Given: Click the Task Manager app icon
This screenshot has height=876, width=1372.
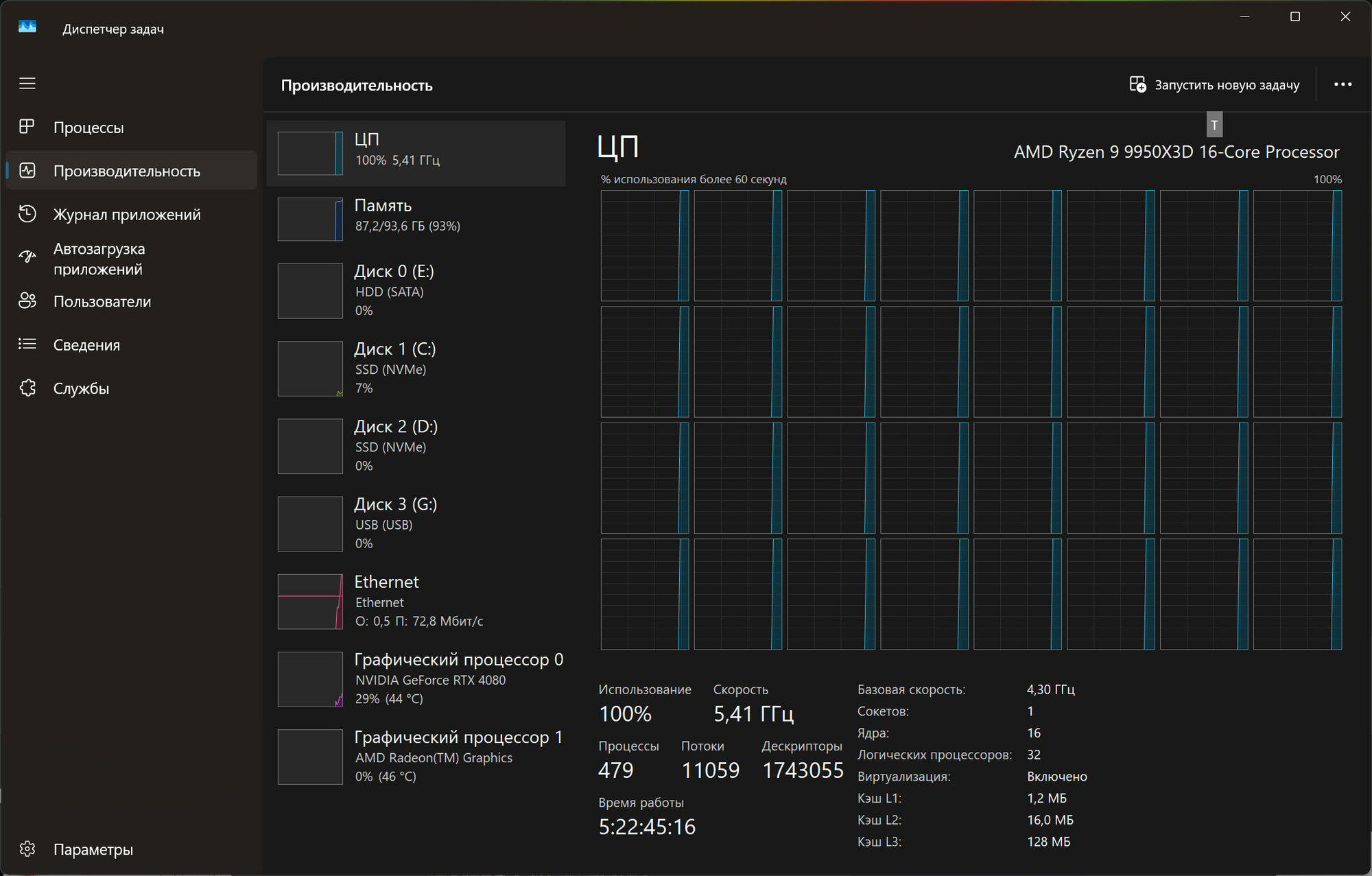Looking at the screenshot, I should (x=27, y=27).
